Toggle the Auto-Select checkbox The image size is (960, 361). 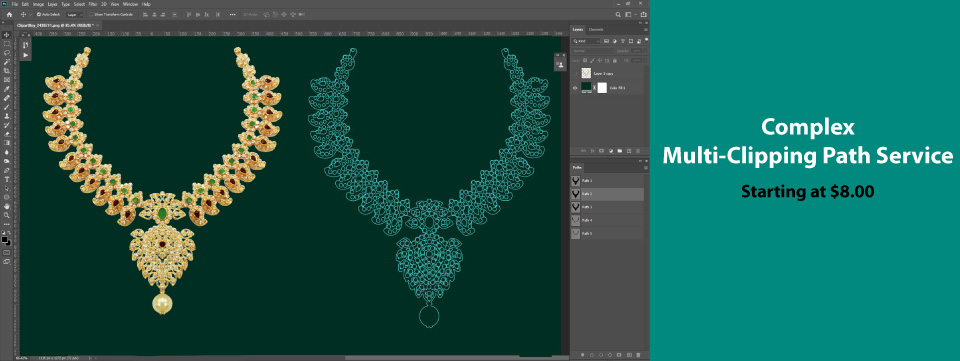pos(39,14)
